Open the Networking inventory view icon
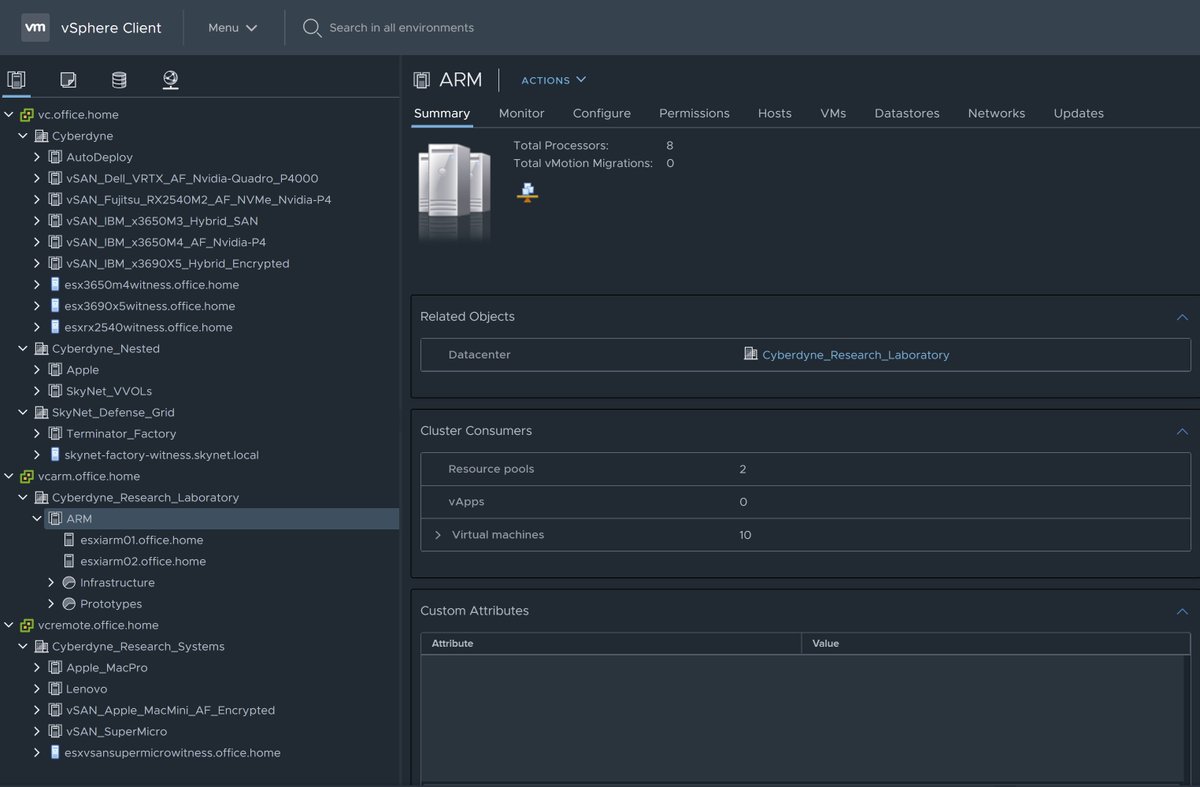The height and width of the screenshot is (787, 1200). pos(171,80)
